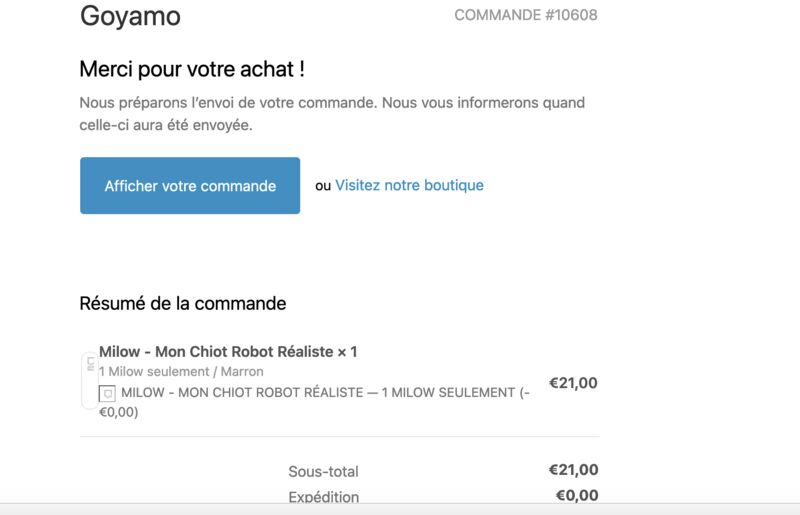800x515 pixels.
Task: Click the Sous-total amount €21,00
Action: (573, 470)
